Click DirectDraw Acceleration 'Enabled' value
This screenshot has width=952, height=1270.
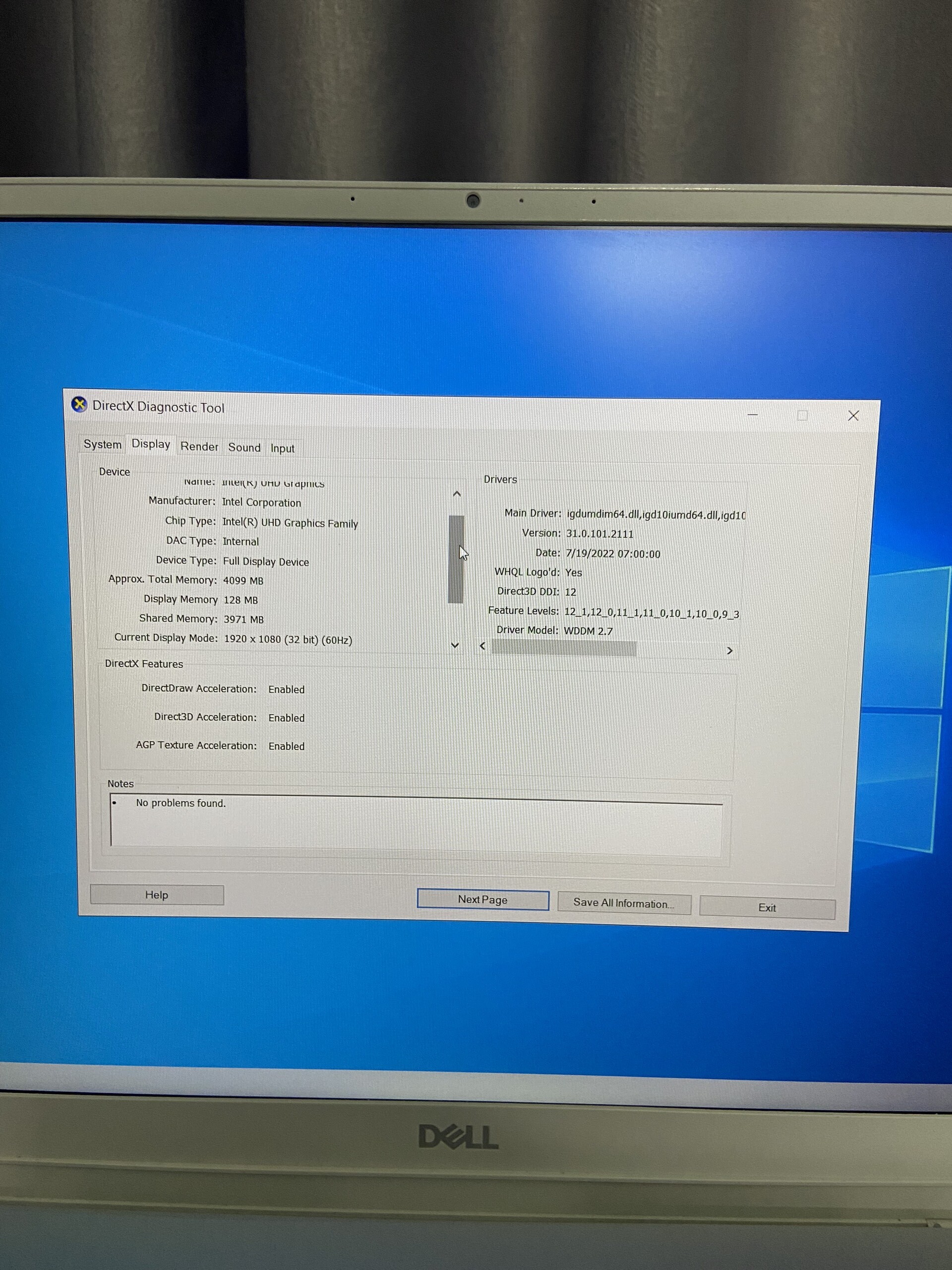[x=287, y=690]
